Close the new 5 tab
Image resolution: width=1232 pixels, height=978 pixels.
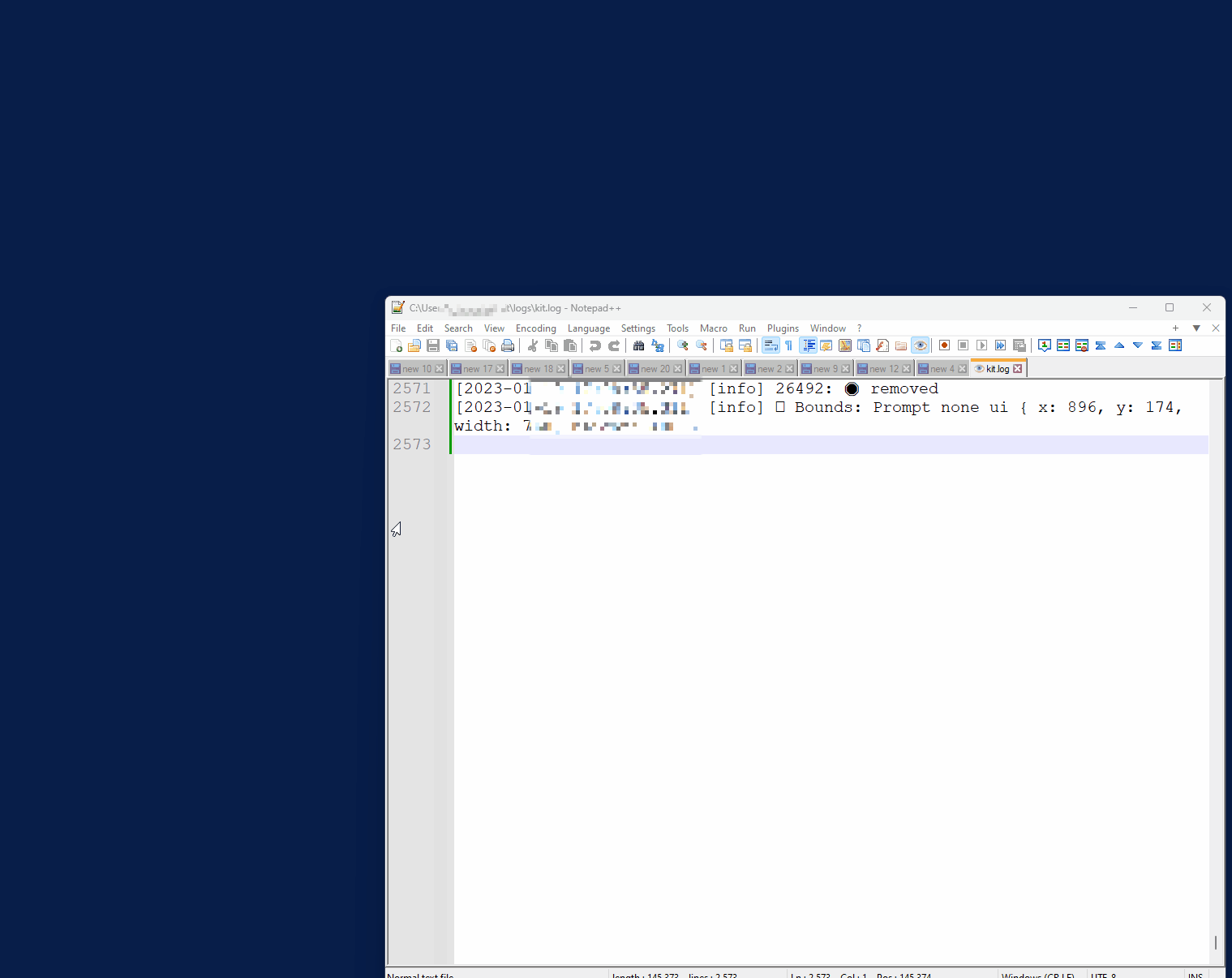pos(616,368)
